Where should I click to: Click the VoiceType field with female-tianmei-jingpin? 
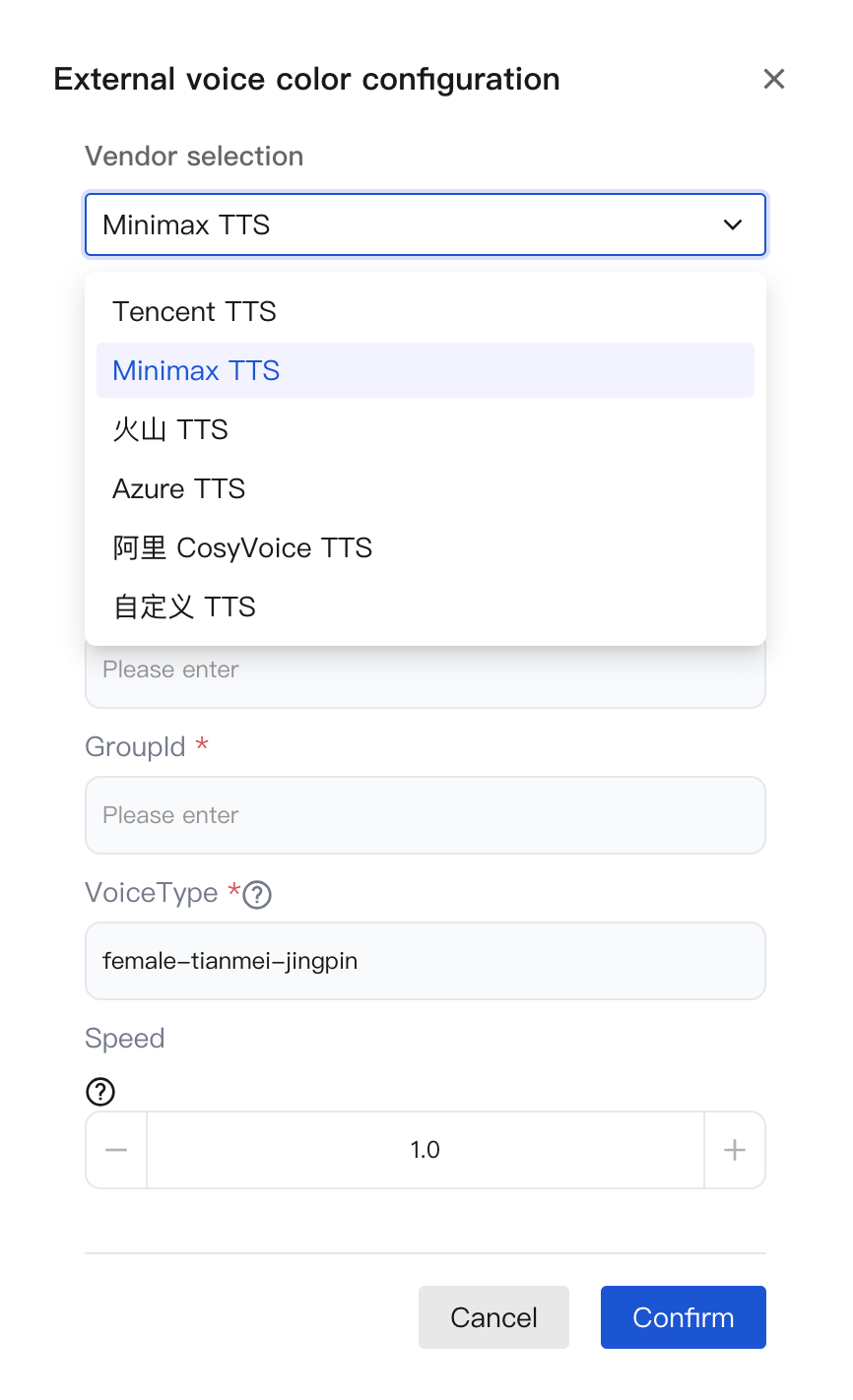tap(426, 961)
